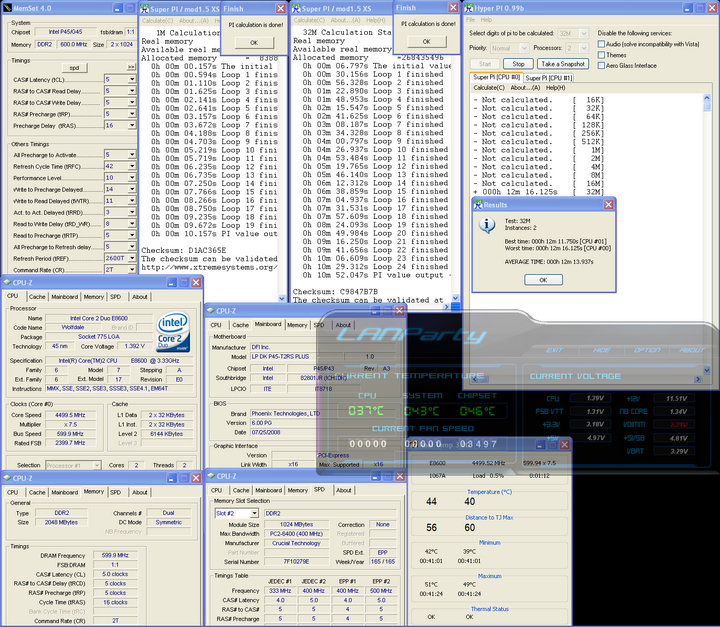Click the Take a Snapshot button
The image size is (720, 627).
563,63
